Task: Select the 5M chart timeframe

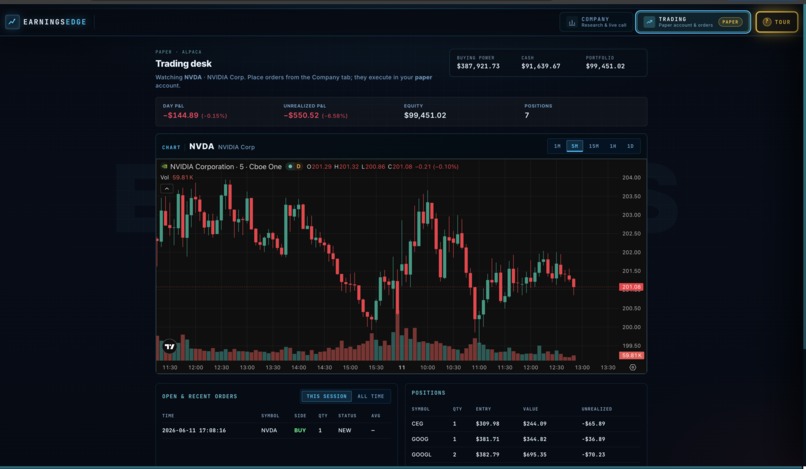Action: pyautogui.click(x=575, y=147)
